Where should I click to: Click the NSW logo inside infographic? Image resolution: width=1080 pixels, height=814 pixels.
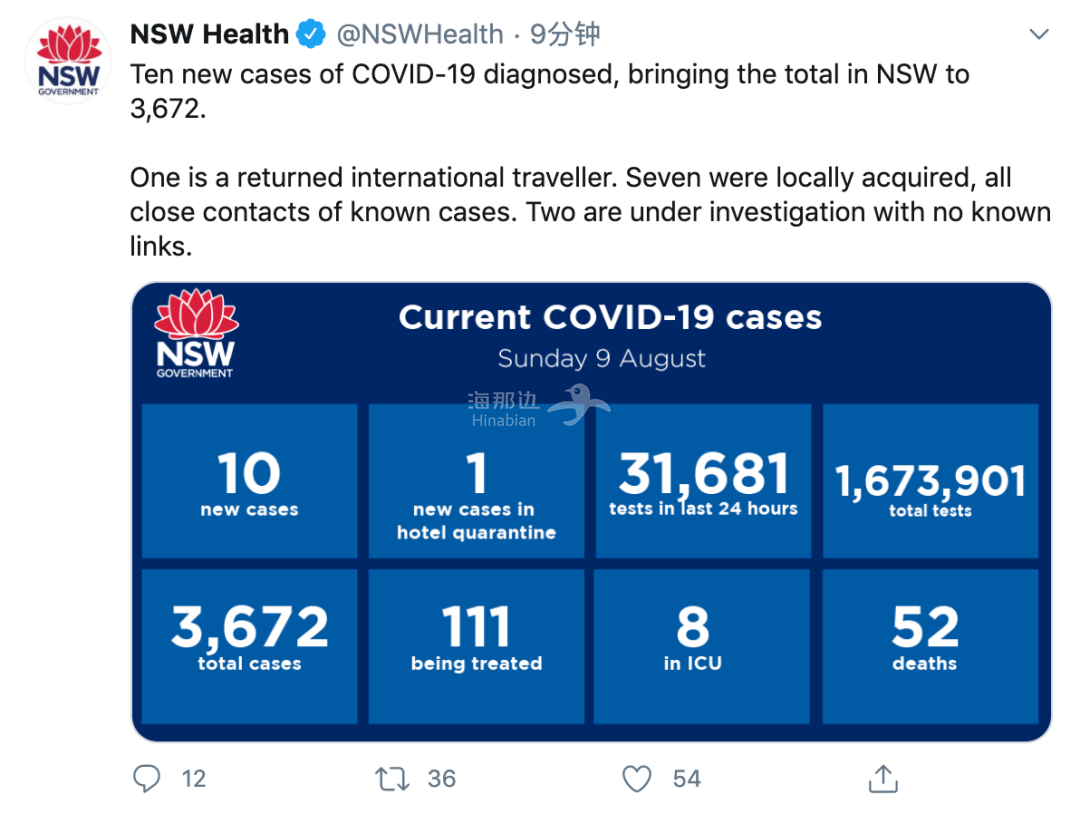pyautogui.click(x=196, y=333)
